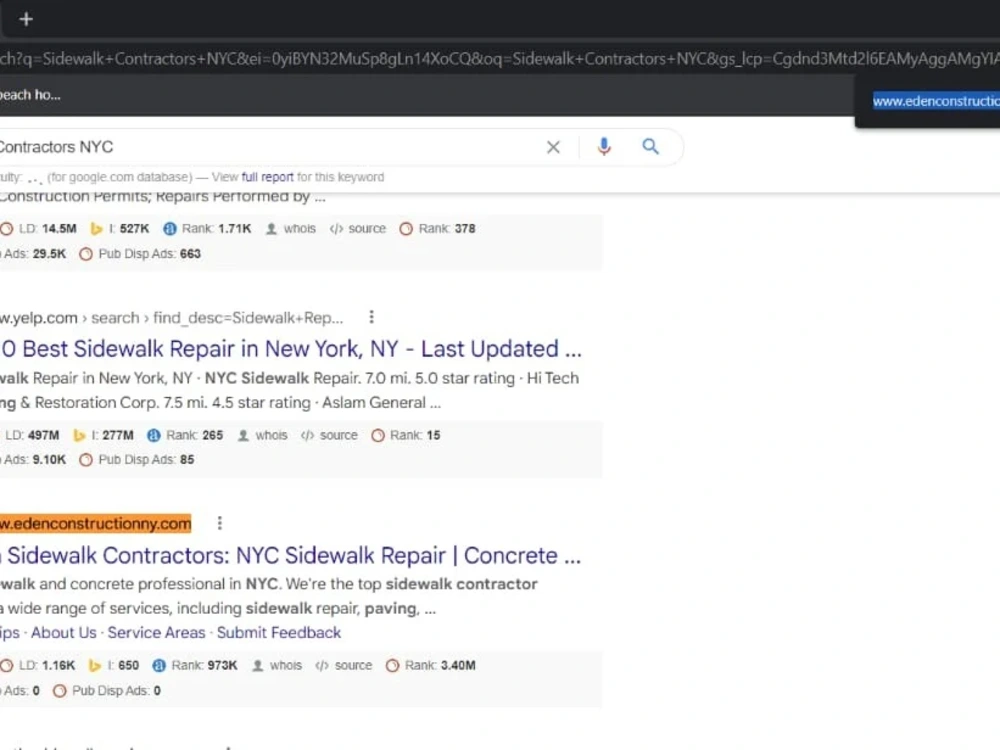Click Bing index value 277M
The image size is (1000, 750).
(118, 435)
